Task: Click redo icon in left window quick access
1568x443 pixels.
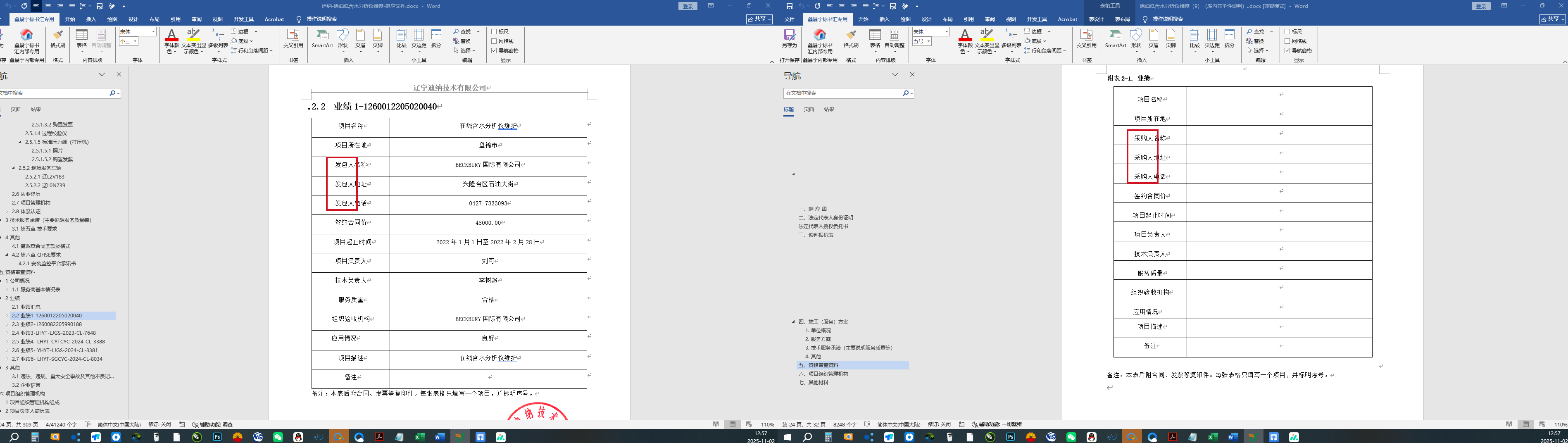Action: click(x=24, y=6)
